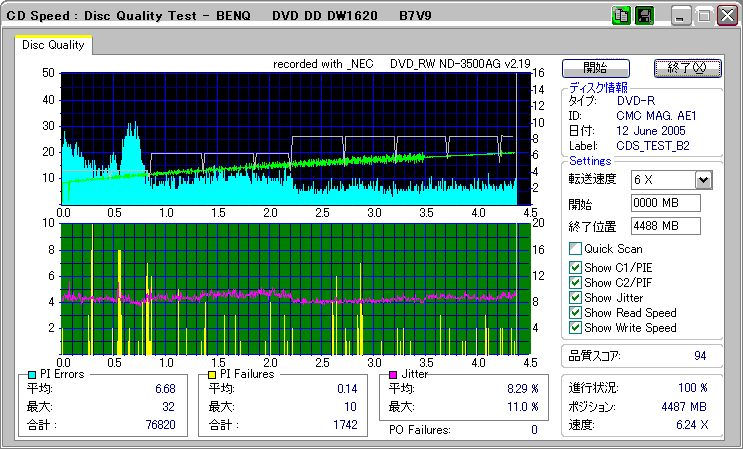The image size is (743, 449).
Task: Toggle Show Write Speed checkbox
Action: point(575,328)
